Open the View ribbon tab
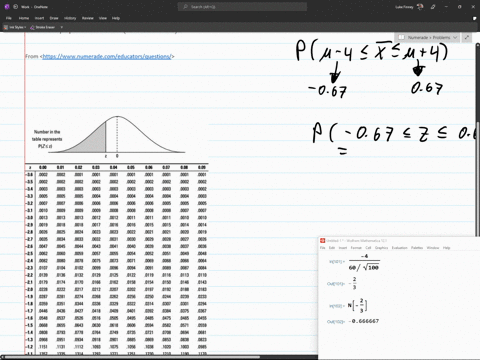 [103, 18]
